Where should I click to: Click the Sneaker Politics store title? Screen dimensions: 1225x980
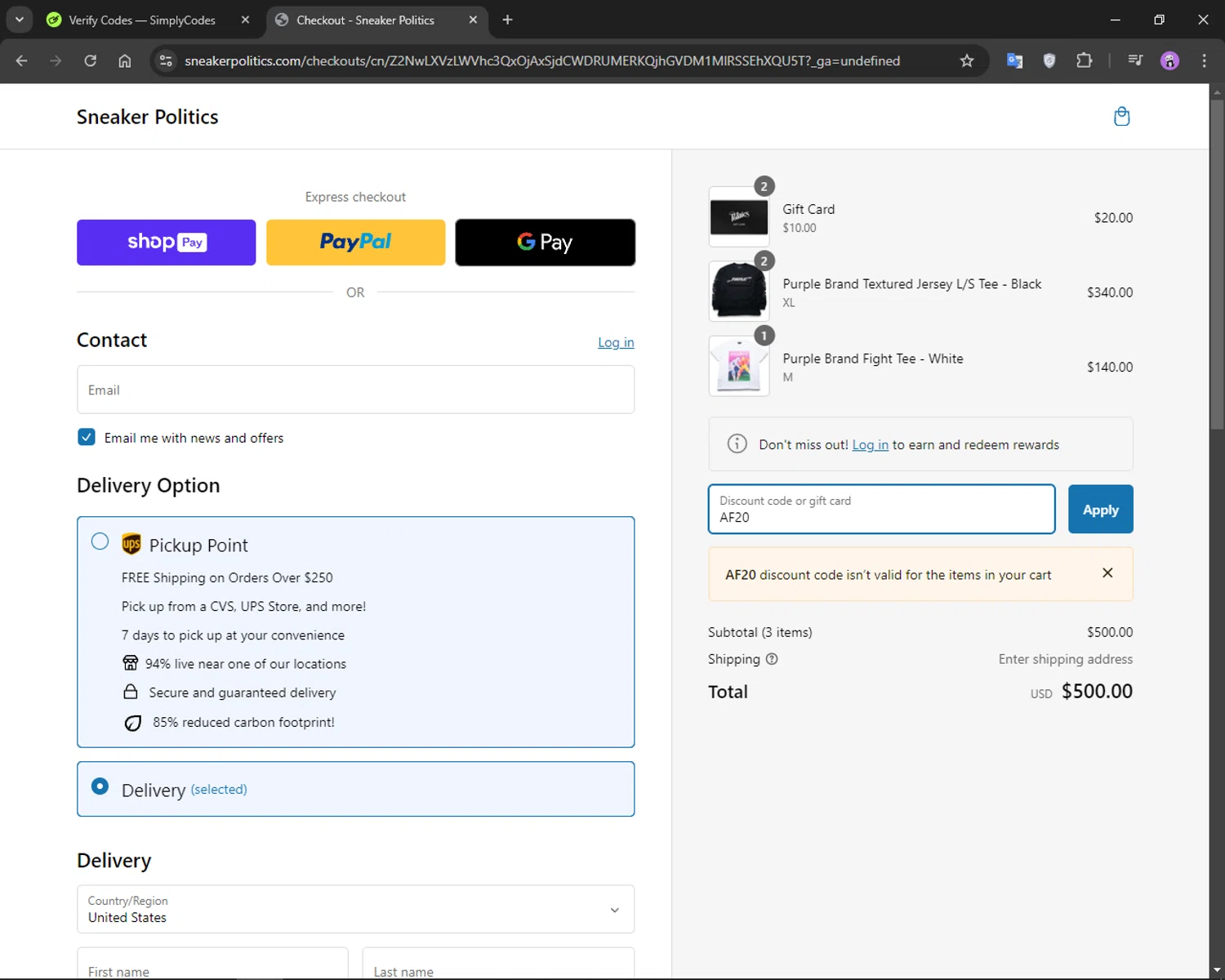click(148, 117)
